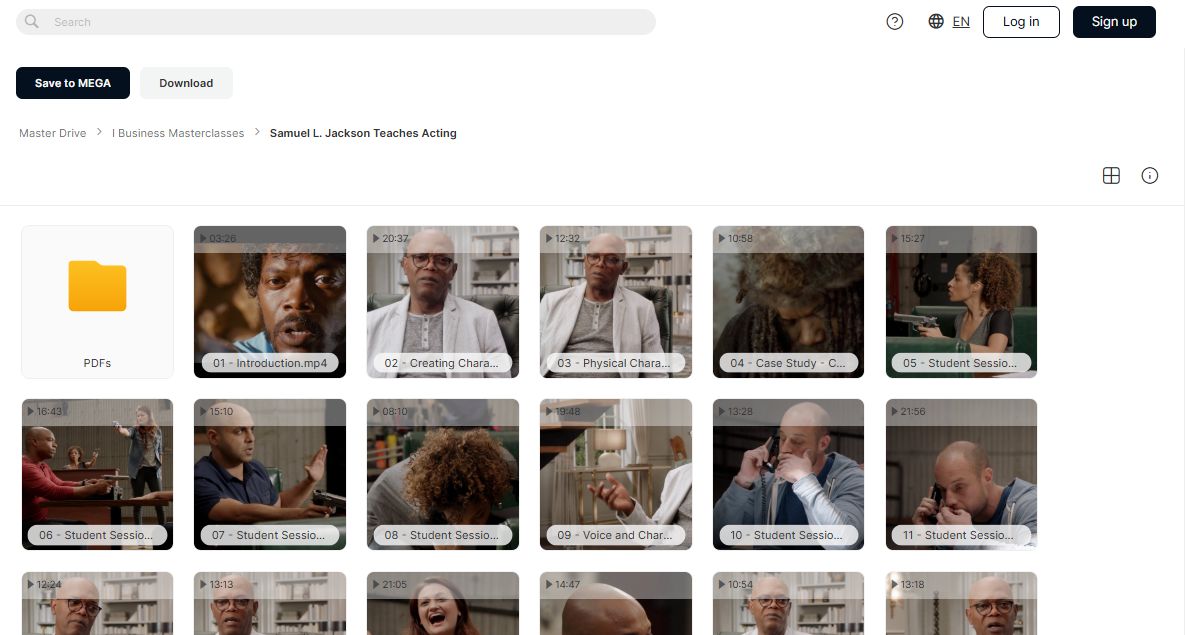
Task: Open the 14:47 duration video thumbnail
Action: coord(616,603)
